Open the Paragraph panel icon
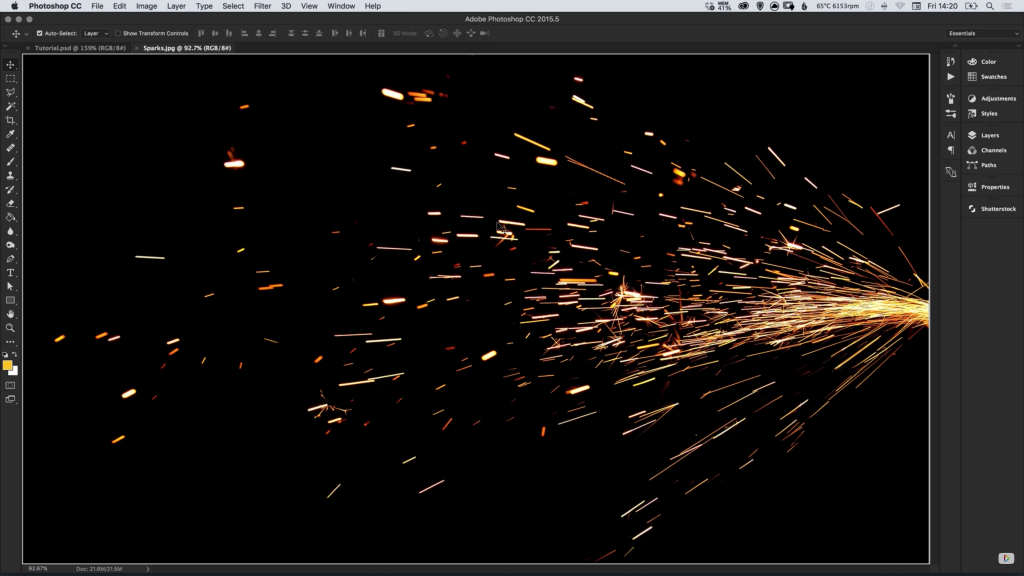1024x576 pixels. [951, 150]
